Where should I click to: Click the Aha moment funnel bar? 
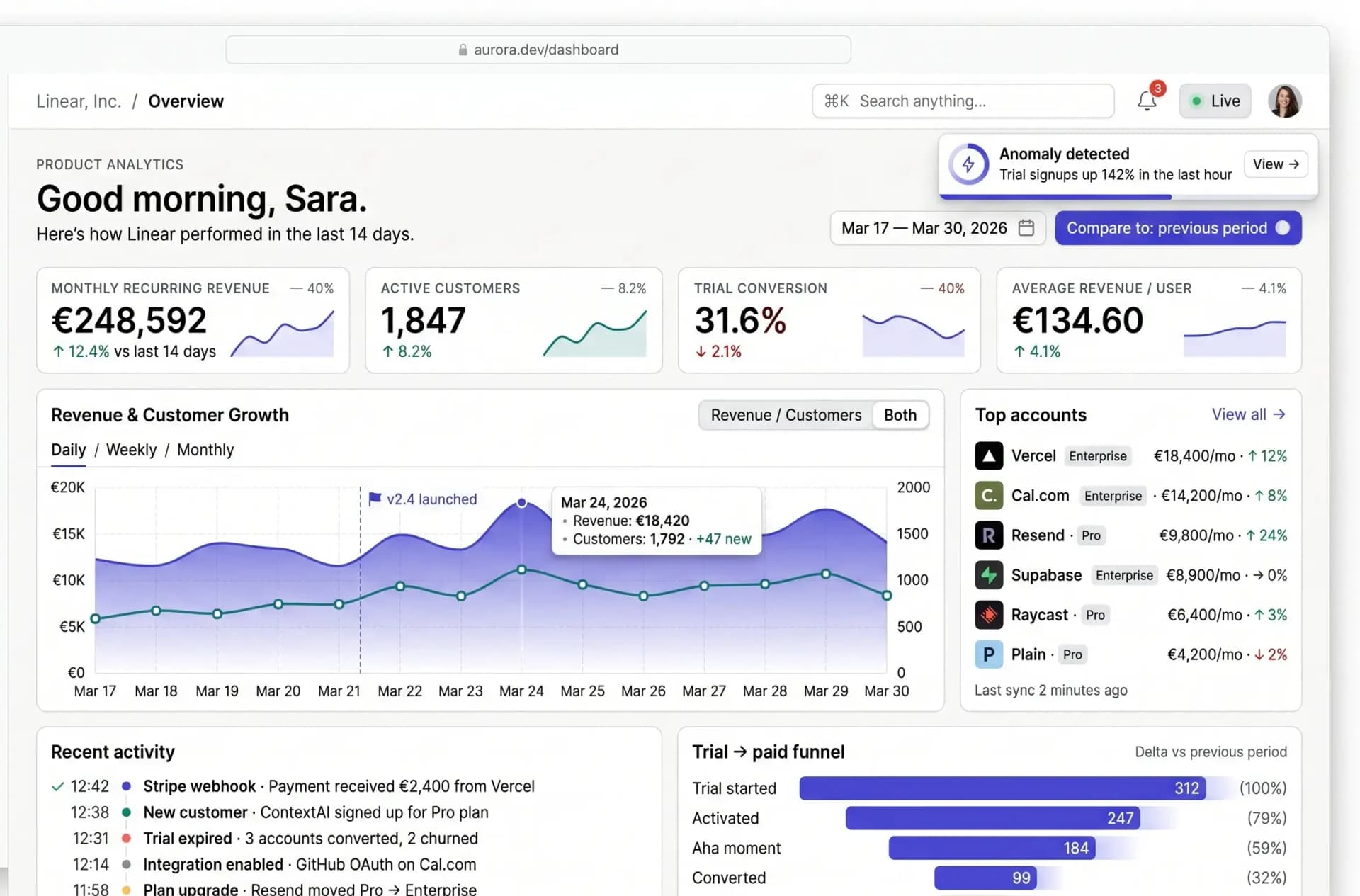pyautogui.click(x=992, y=848)
